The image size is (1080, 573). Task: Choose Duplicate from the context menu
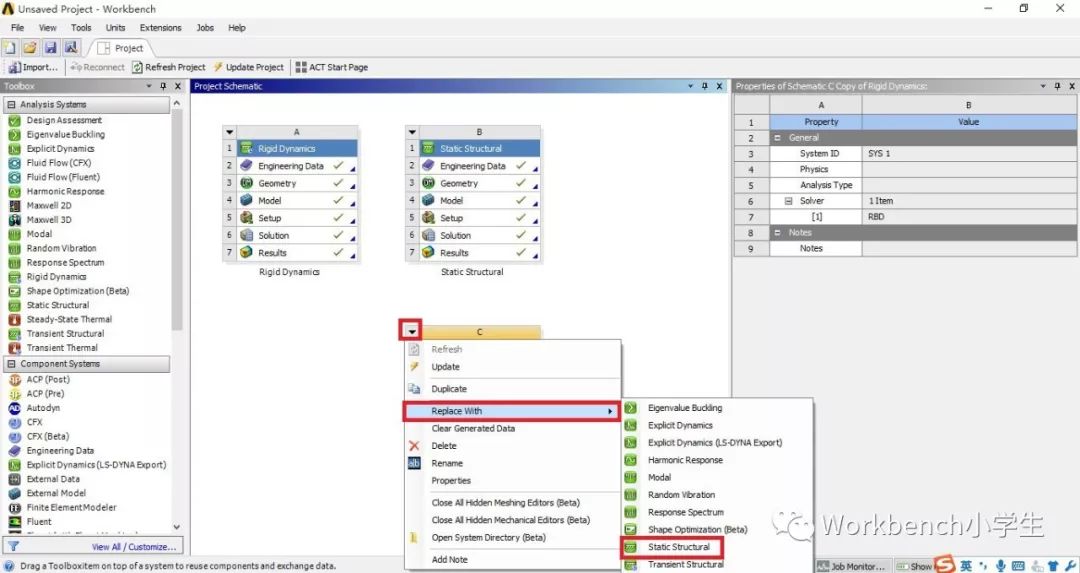tap(449, 389)
